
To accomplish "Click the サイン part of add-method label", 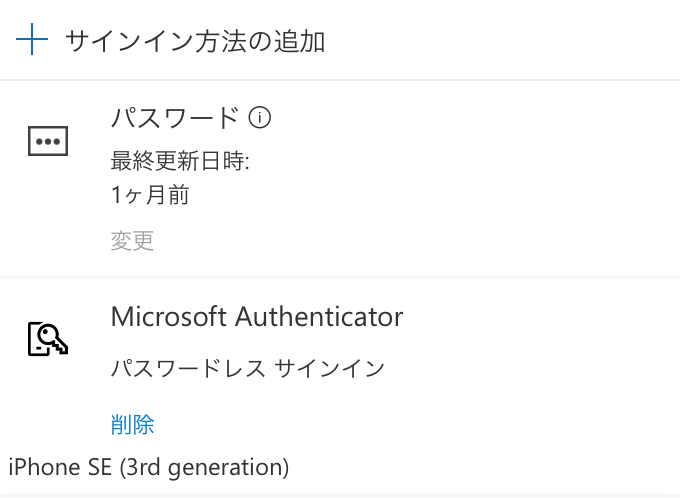I will pyautogui.click(x=96, y=41).
